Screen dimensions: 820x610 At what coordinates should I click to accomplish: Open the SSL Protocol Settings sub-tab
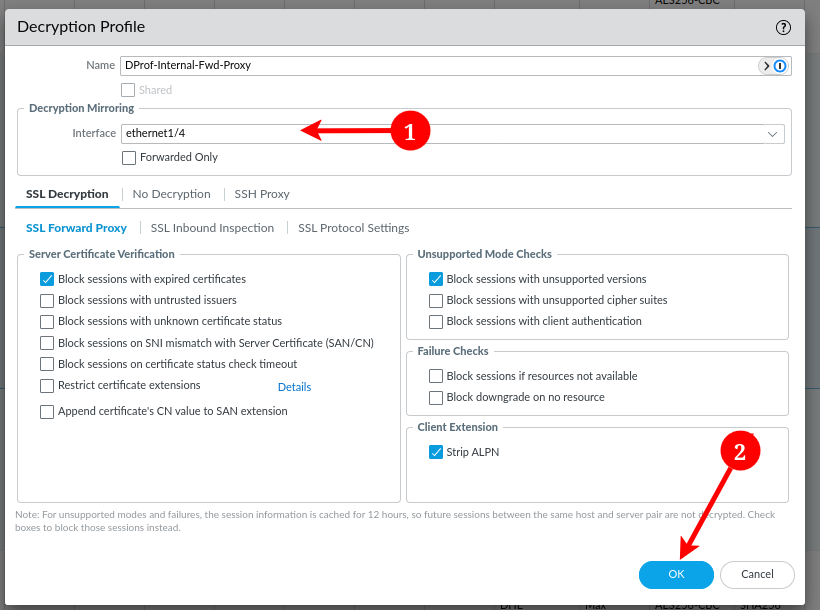point(353,228)
